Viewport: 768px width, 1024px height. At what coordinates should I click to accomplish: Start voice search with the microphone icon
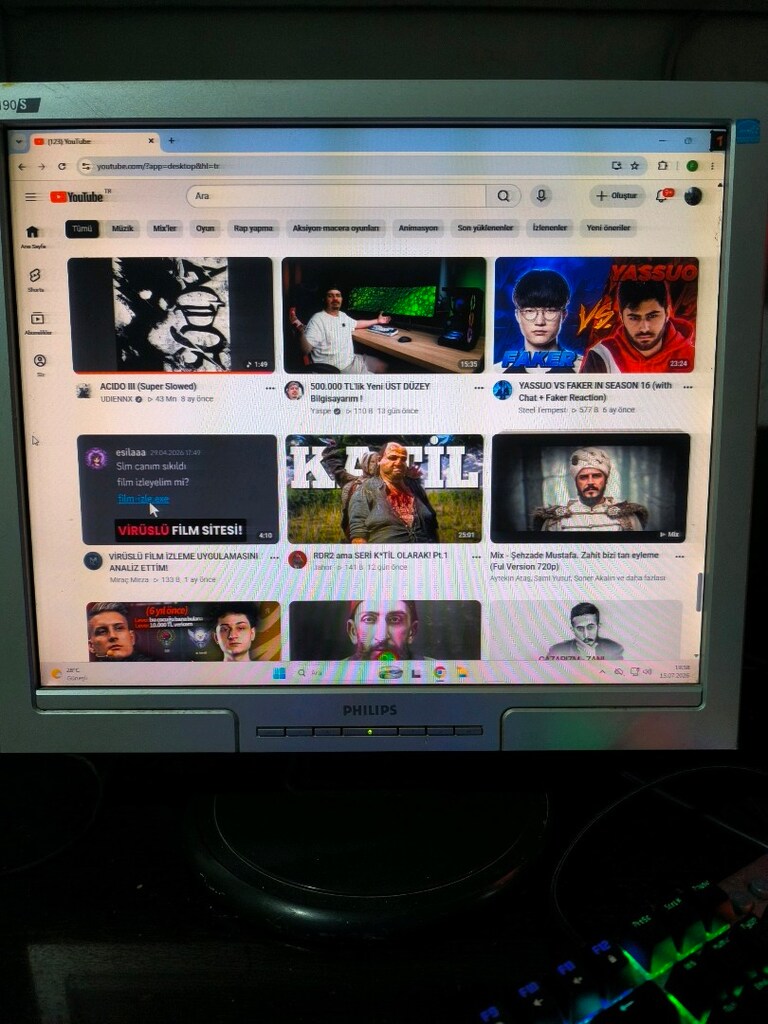(541, 195)
